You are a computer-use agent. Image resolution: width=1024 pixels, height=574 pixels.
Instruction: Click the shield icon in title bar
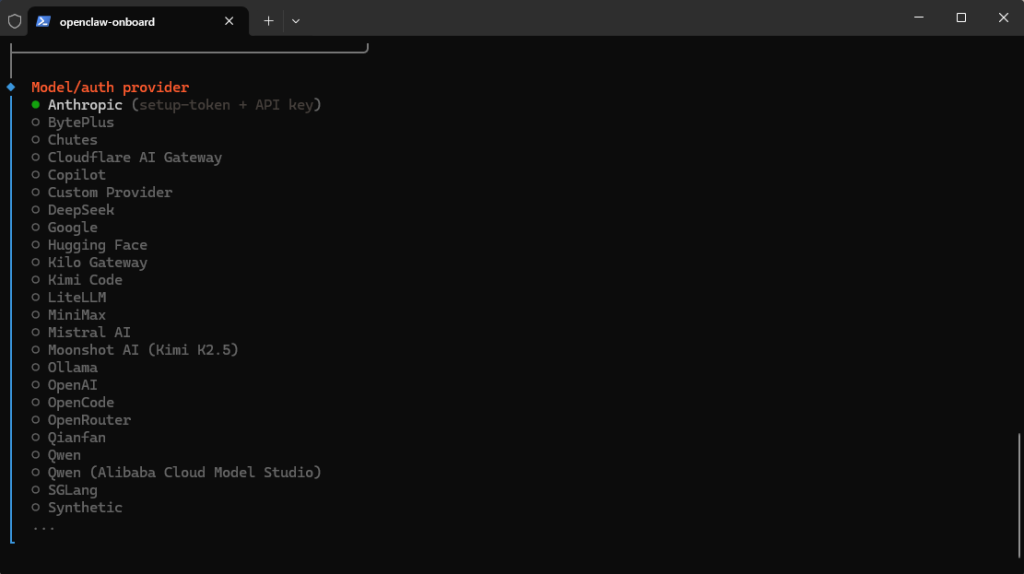click(14, 21)
